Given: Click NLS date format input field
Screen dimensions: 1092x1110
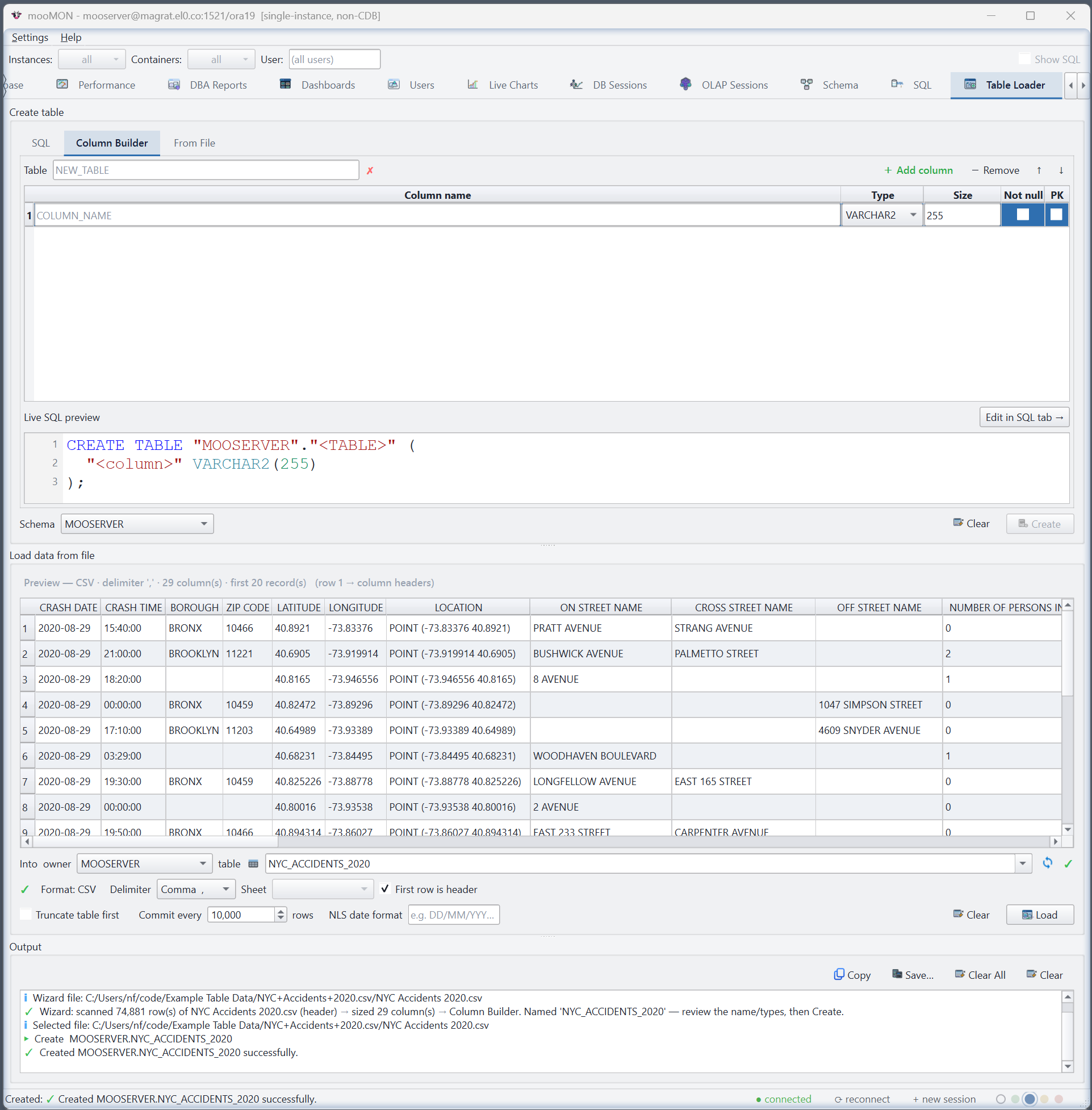Looking at the screenshot, I should pyautogui.click(x=454, y=915).
